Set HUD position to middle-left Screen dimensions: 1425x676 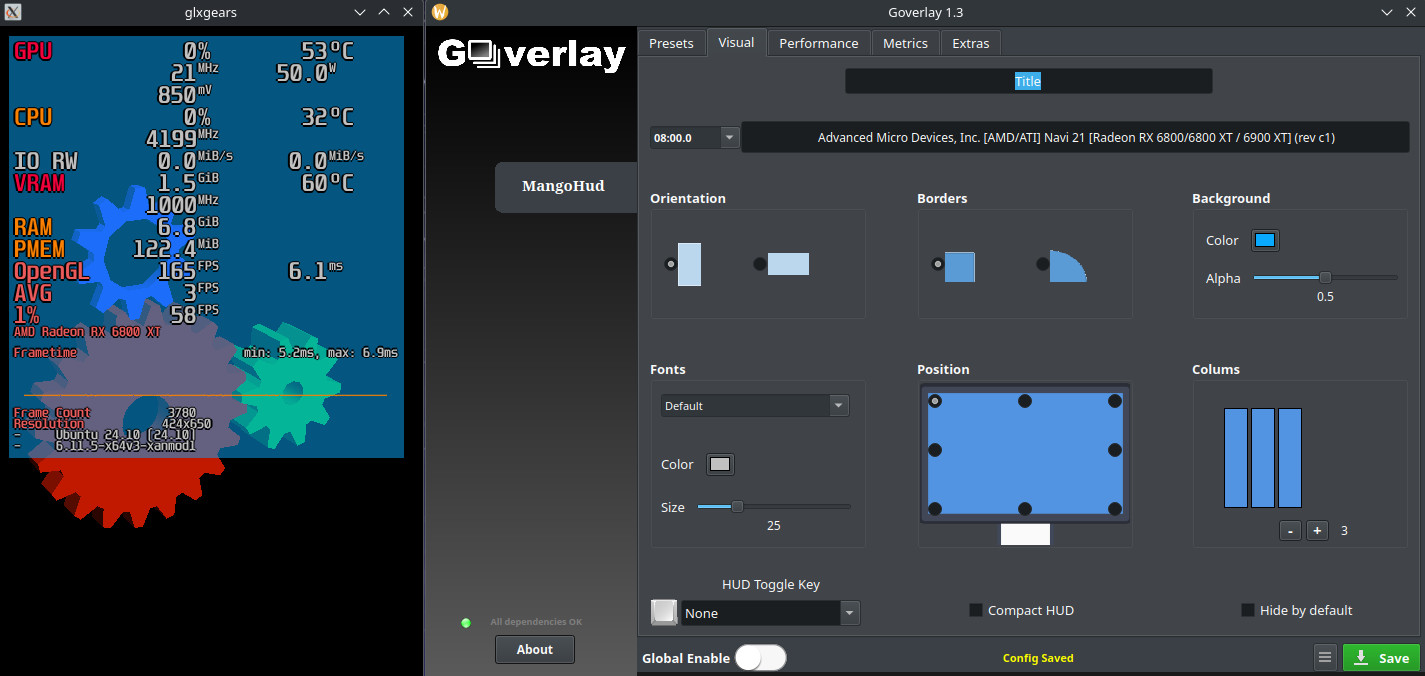[x=935, y=451]
